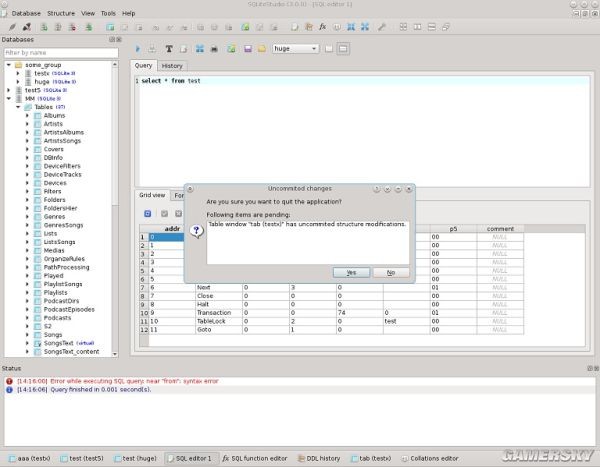The height and width of the screenshot is (467, 600).
Task: Click the tile windows horizontally icon
Action: [x=417, y=27]
